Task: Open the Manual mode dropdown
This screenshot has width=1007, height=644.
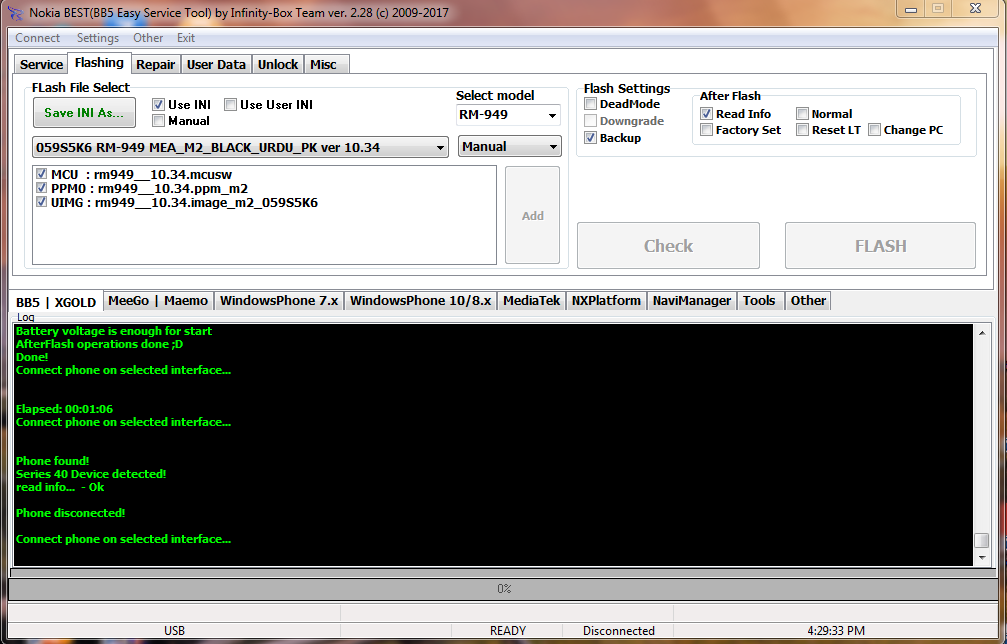Action: coord(509,146)
